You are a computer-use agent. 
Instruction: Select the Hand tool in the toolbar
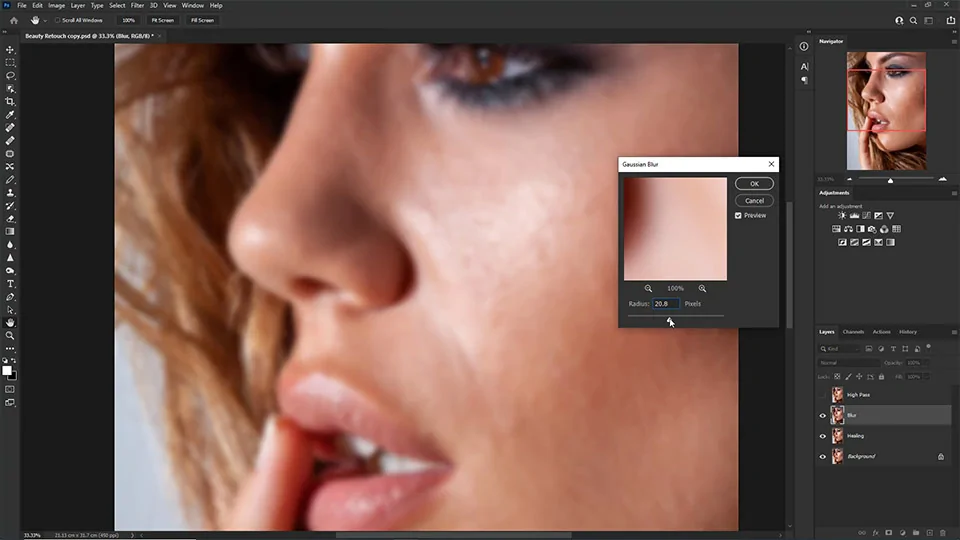(10, 323)
